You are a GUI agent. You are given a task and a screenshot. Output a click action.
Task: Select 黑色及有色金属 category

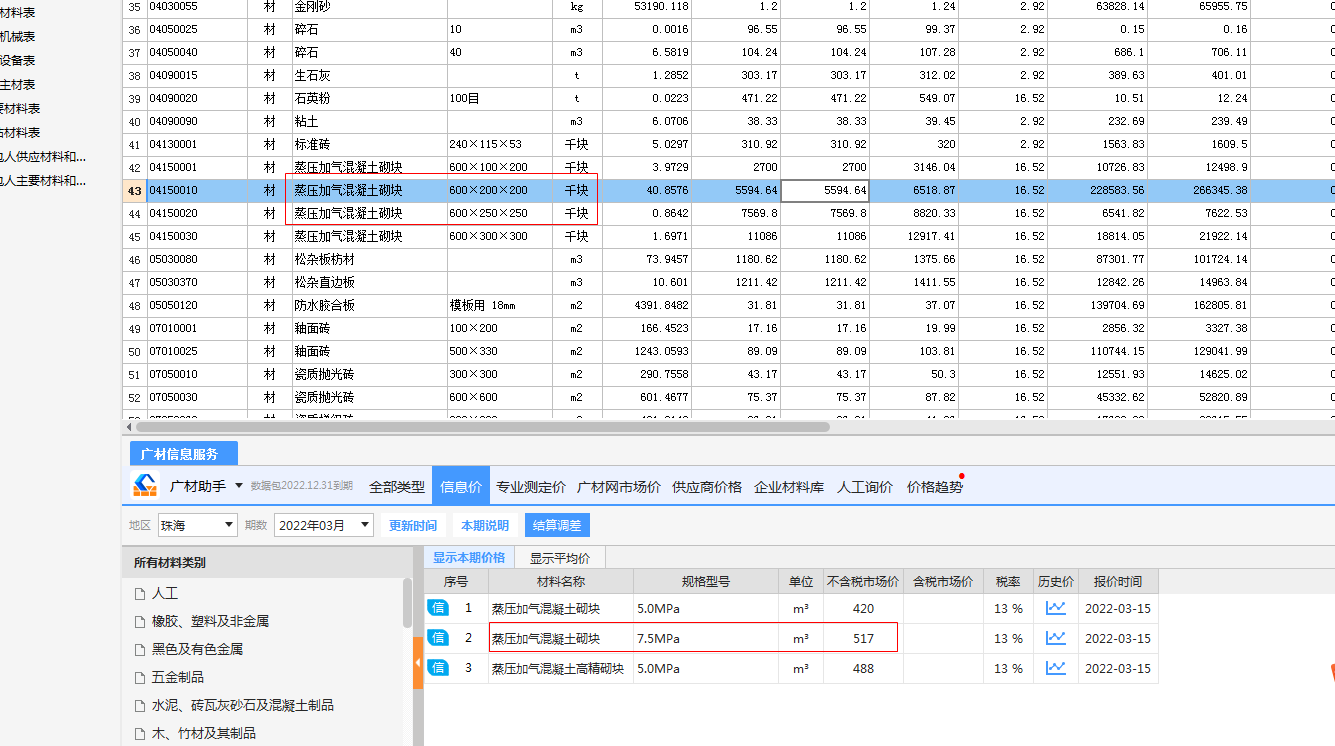(x=197, y=649)
